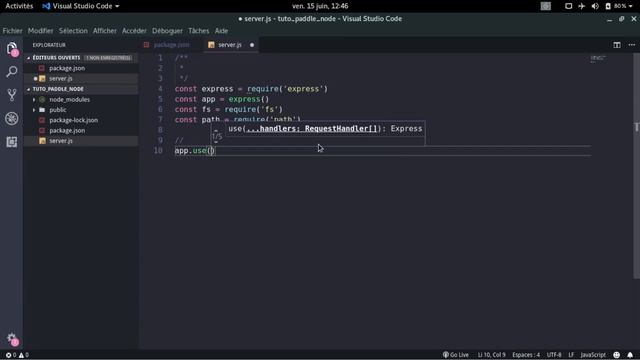The width and height of the screenshot is (640, 360).
Task: Open the clock ven. 15 juin, 12:46
Action: (320, 6)
